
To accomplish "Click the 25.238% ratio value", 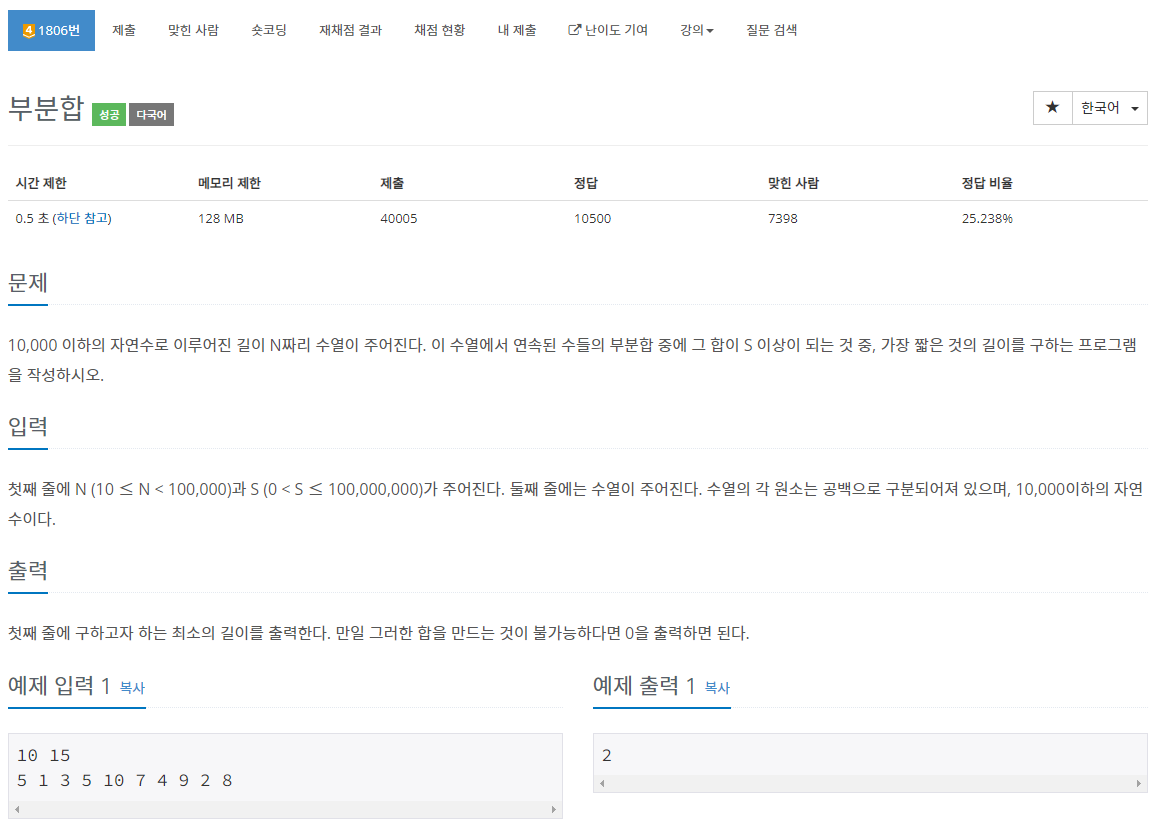I will point(987,219).
